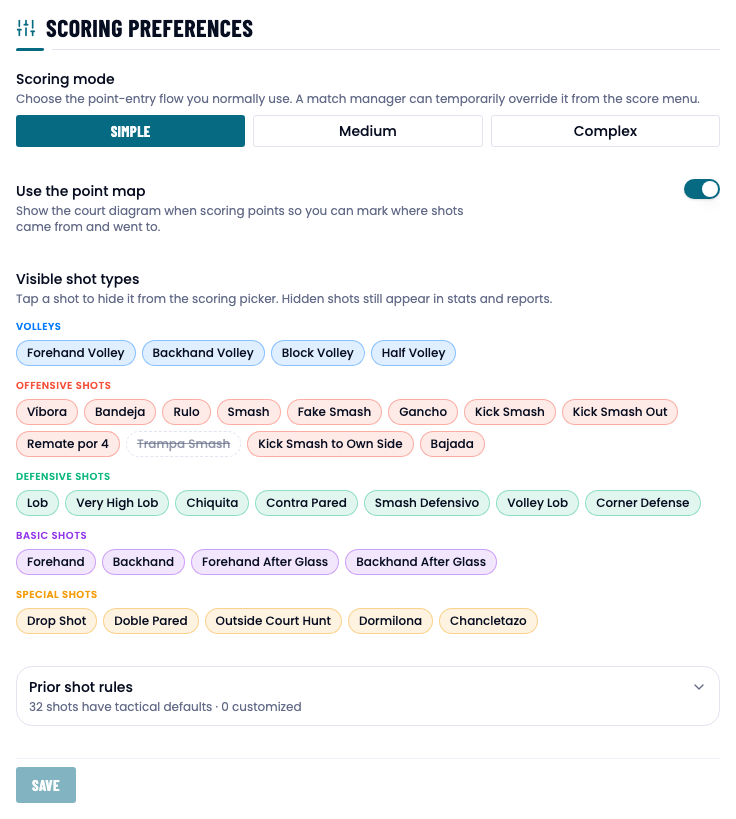Toggle the Corner Defense chip
Screen dimensions: 736x819
pyautogui.click(x=642, y=503)
